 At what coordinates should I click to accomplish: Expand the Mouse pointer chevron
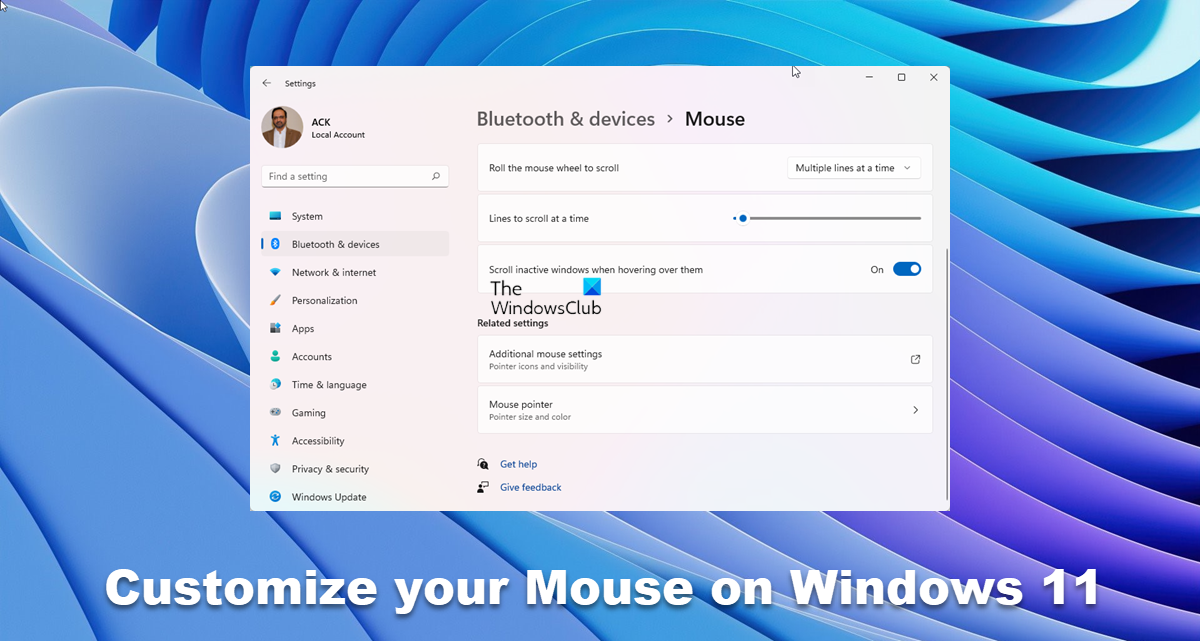pos(915,410)
